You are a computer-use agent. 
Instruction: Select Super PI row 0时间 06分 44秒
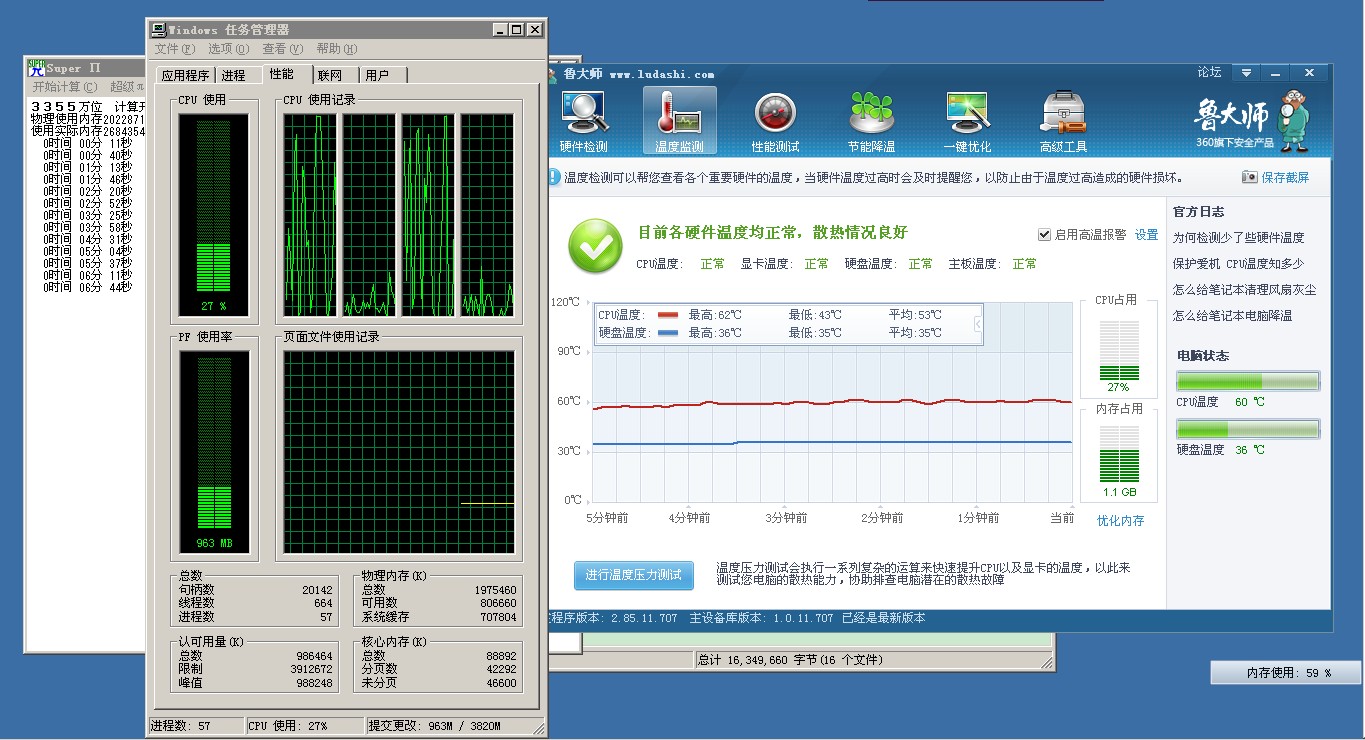click(x=88, y=288)
